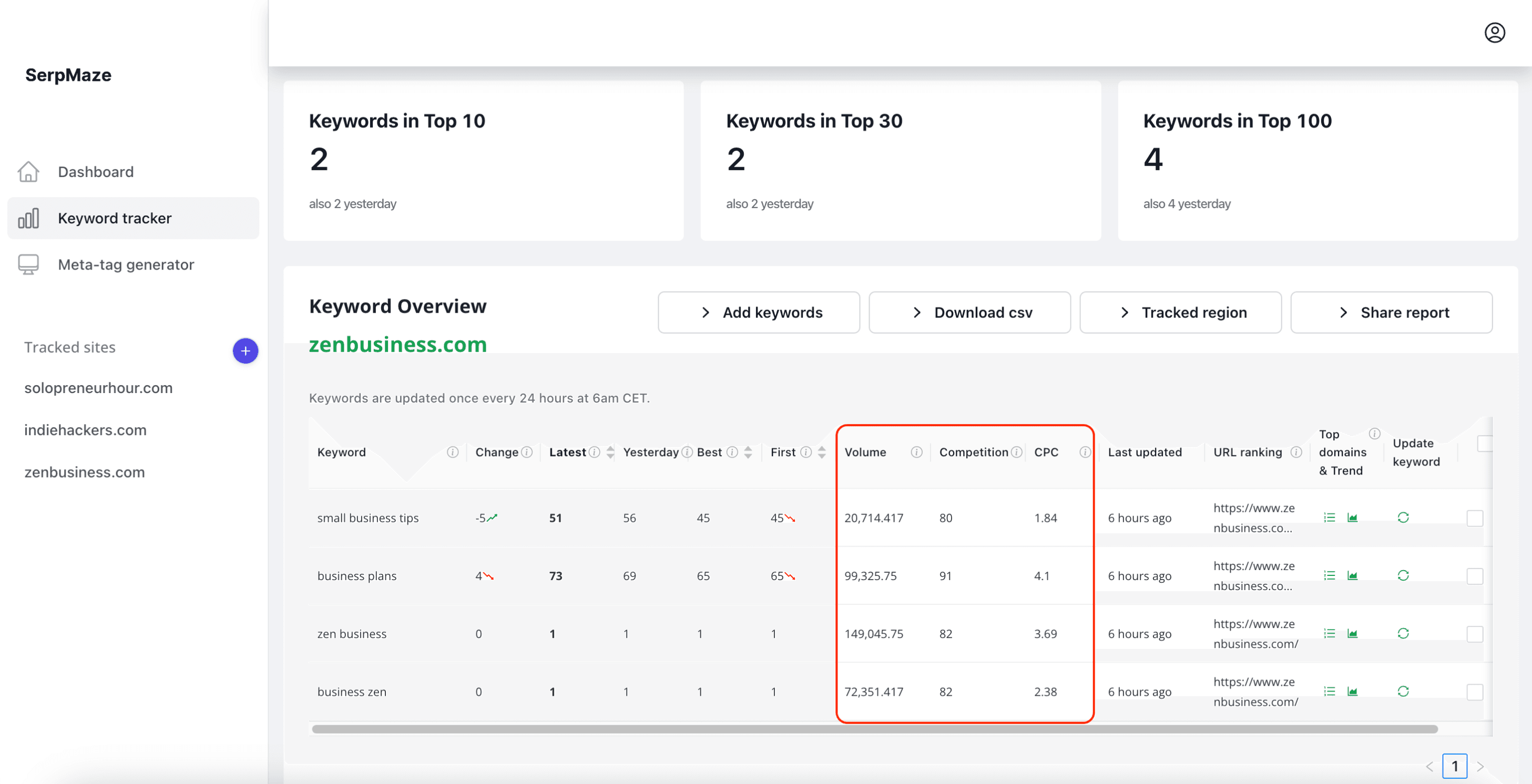Click info icon next to URL ranking
The image size is (1532, 784).
tap(1296, 452)
